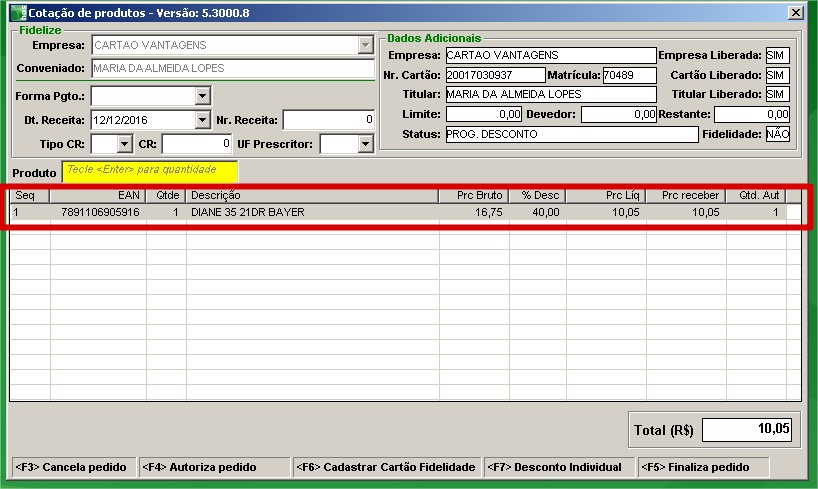This screenshot has height=489, width=818.
Task: Close the Cotação de produtos window
Action: (x=795, y=12)
